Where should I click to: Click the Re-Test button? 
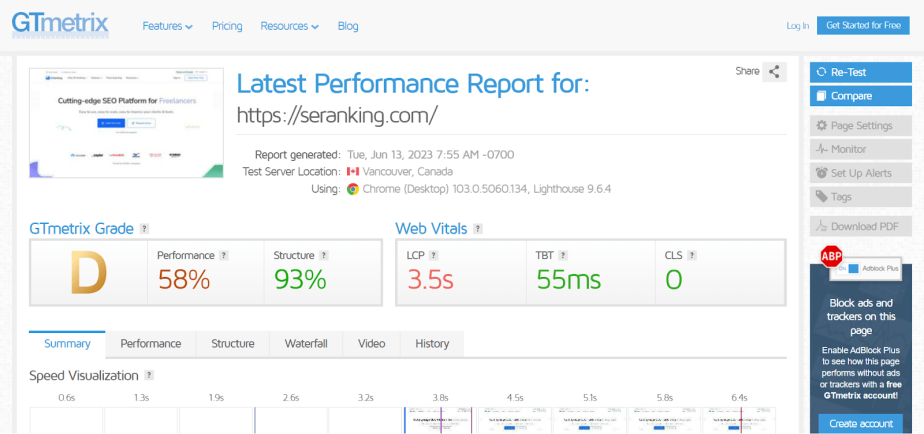860,72
